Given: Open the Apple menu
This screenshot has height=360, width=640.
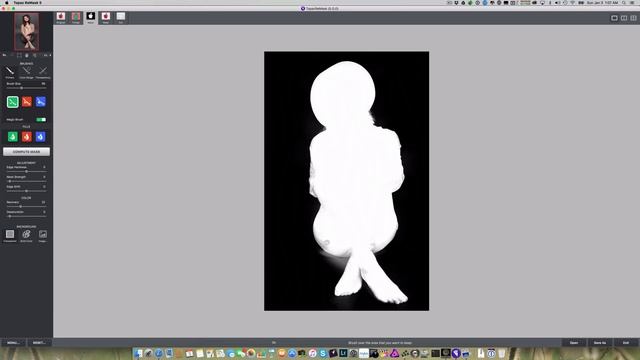Looking at the screenshot, I should [x=6, y=2].
